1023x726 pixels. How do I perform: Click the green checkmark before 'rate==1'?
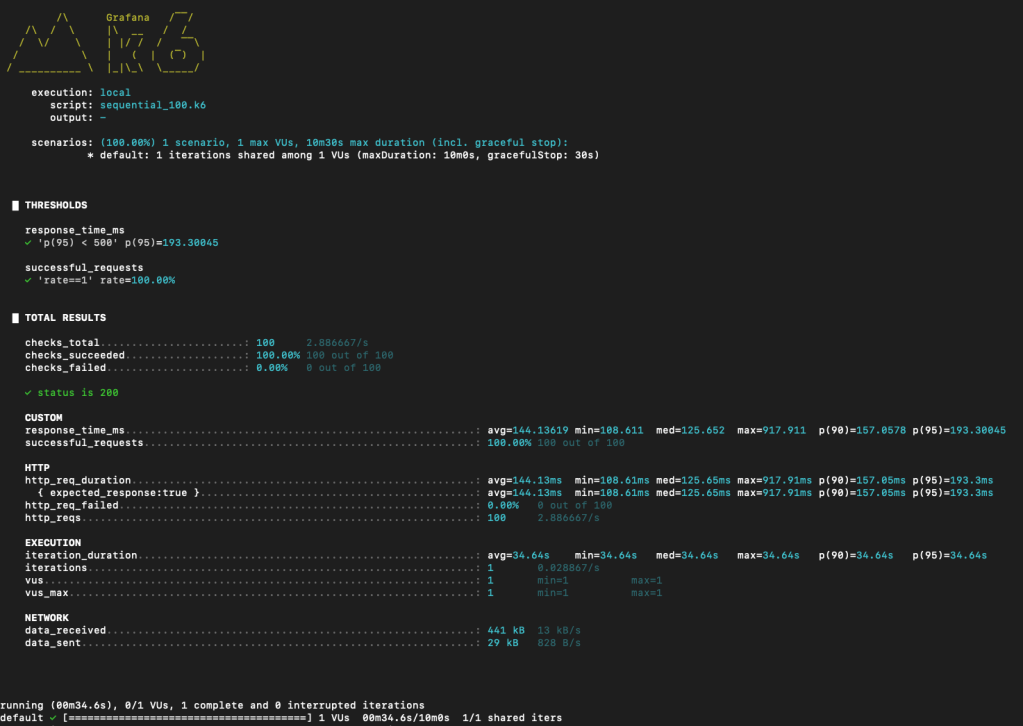[x=29, y=280]
